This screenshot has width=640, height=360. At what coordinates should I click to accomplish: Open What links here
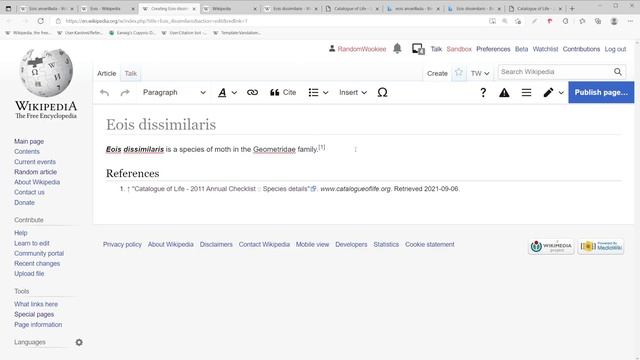(x=36, y=304)
